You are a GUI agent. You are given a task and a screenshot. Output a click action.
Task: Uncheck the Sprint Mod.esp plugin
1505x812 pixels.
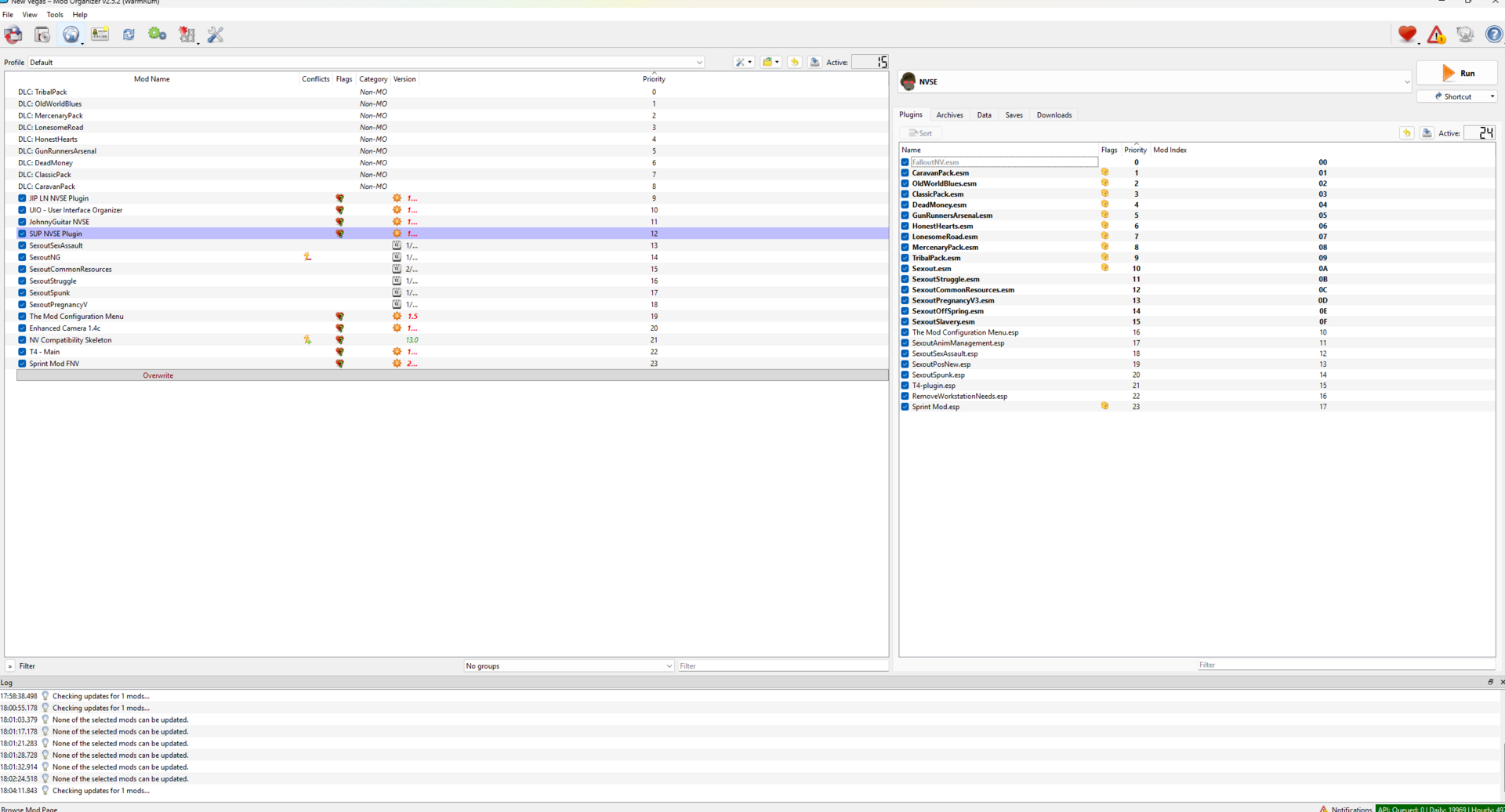pos(905,407)
